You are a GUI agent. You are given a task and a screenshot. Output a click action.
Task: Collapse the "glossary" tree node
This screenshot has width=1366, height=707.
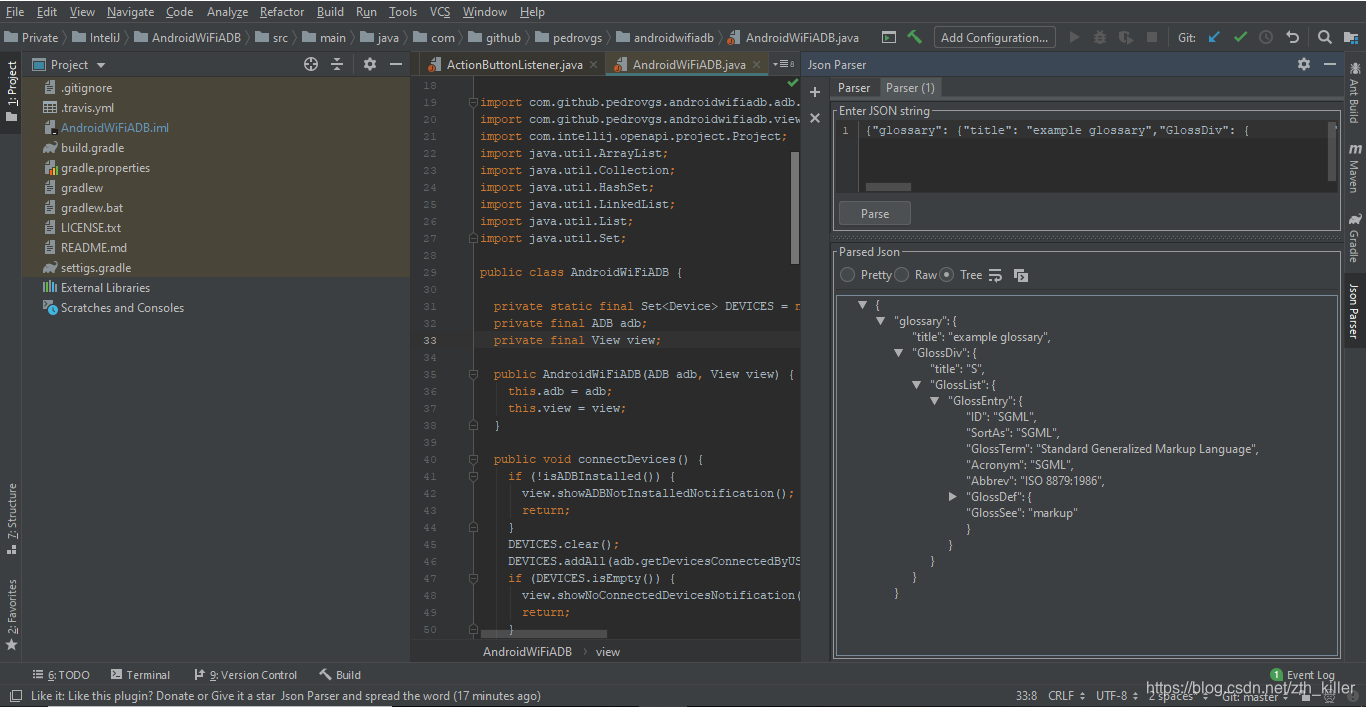coord(881,321)
